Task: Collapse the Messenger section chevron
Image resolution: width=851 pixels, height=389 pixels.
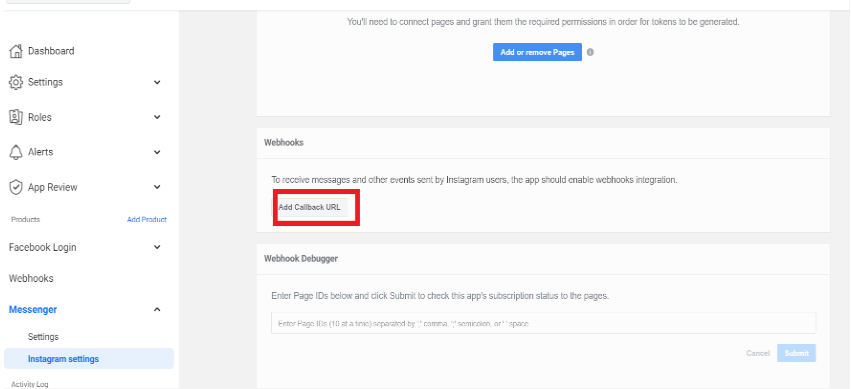Action: [x=157, y=310]
